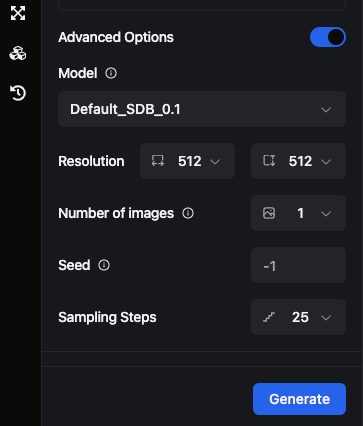Viewport: 363px width, 426px height.
Task: Click the picture icon in images count box
Action: tap(269, 213)
